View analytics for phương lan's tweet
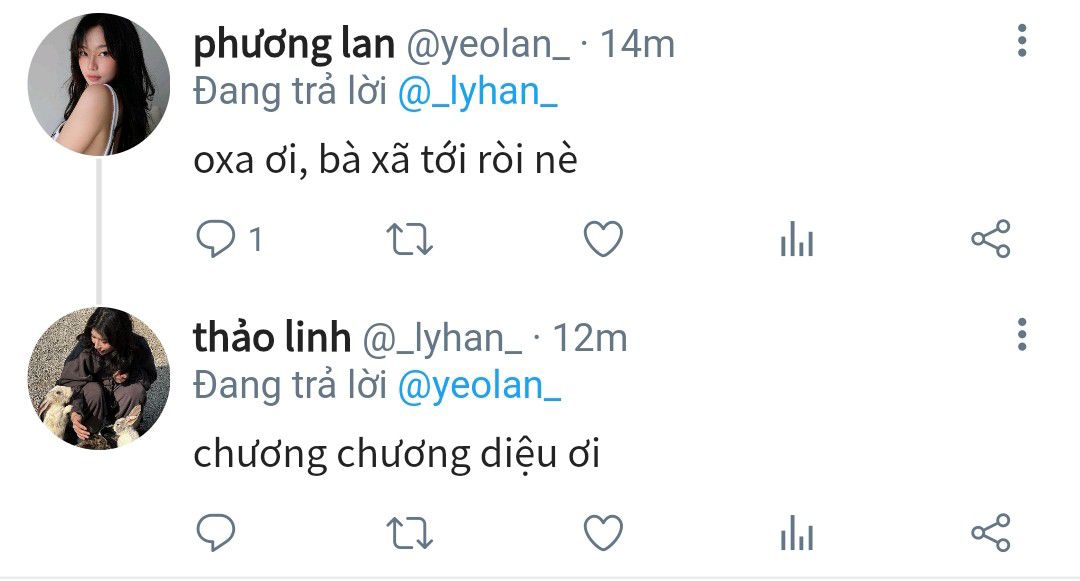 point(797,239)
